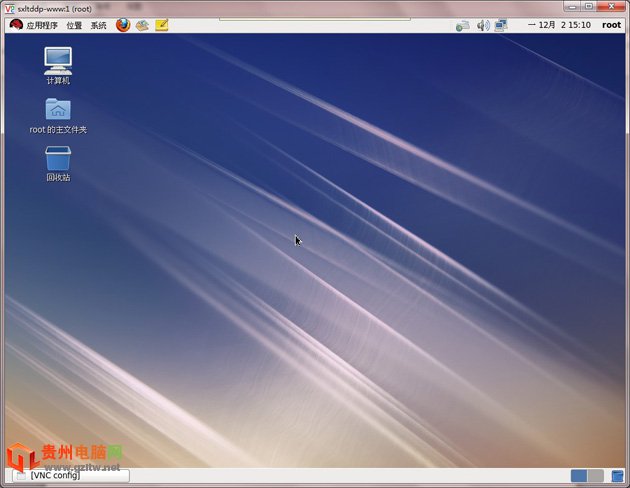630x488 pixels.
Task: Open the 位置 (Places) menu
Action: pyautogui.click(x=74, y=25)
